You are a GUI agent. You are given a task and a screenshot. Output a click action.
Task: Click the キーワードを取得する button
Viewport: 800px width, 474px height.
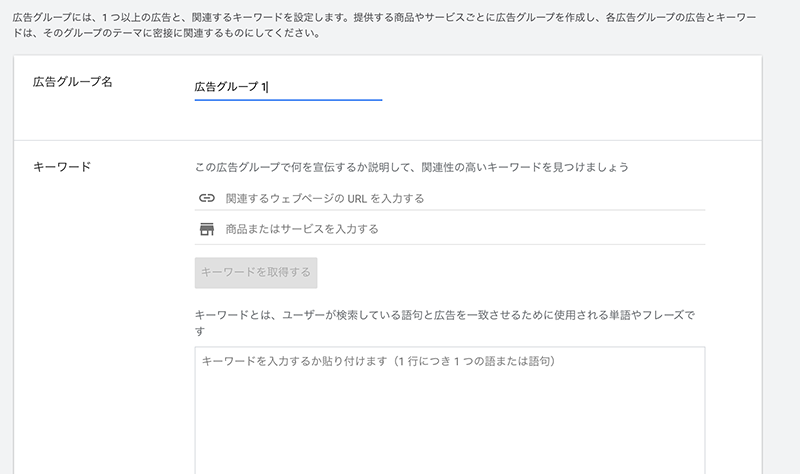click(256, 272)
